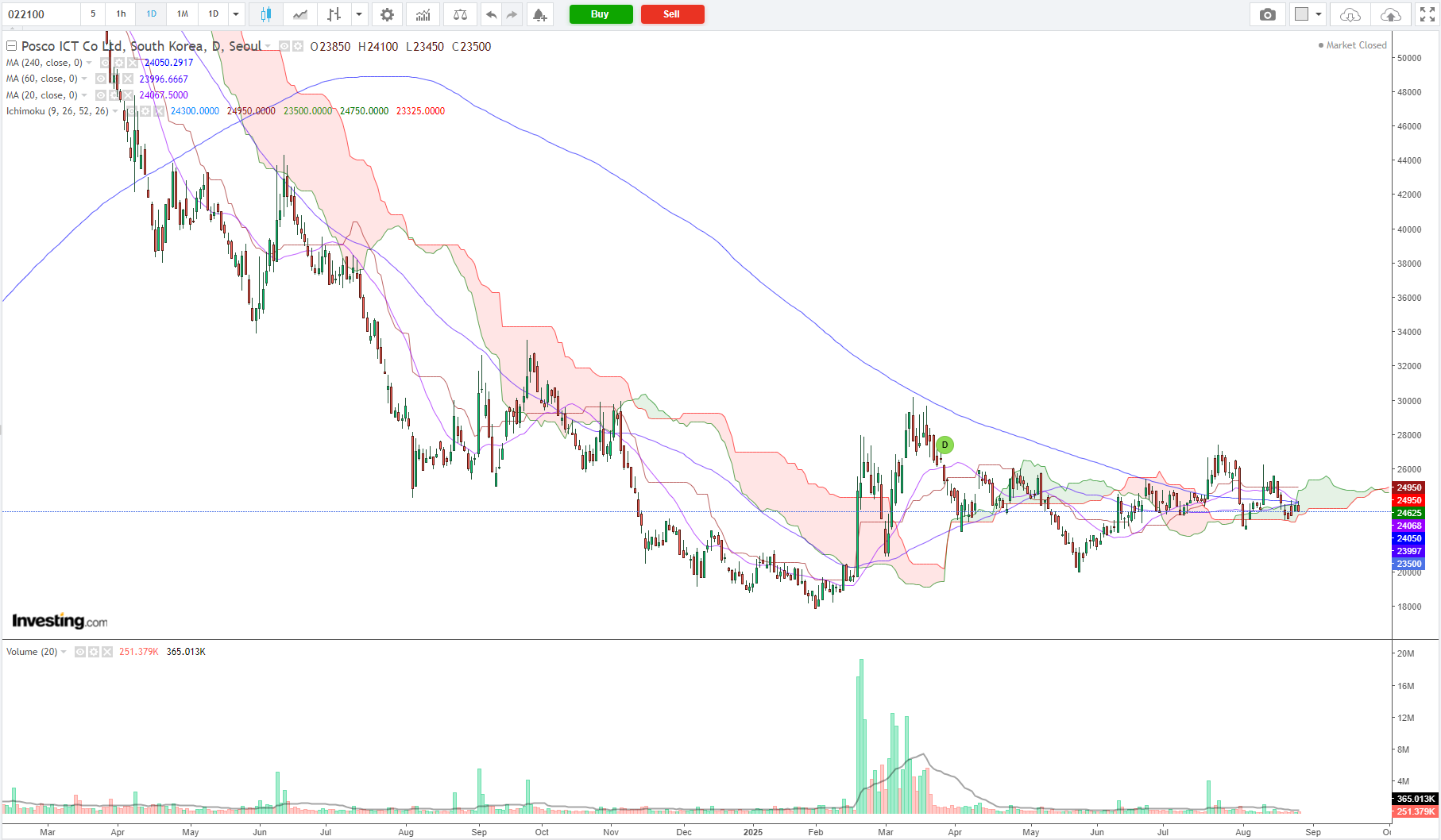Expand Volume (20) legend dropdown arrow
This screenshot has height=840, width=1441.
pos(64,652)
